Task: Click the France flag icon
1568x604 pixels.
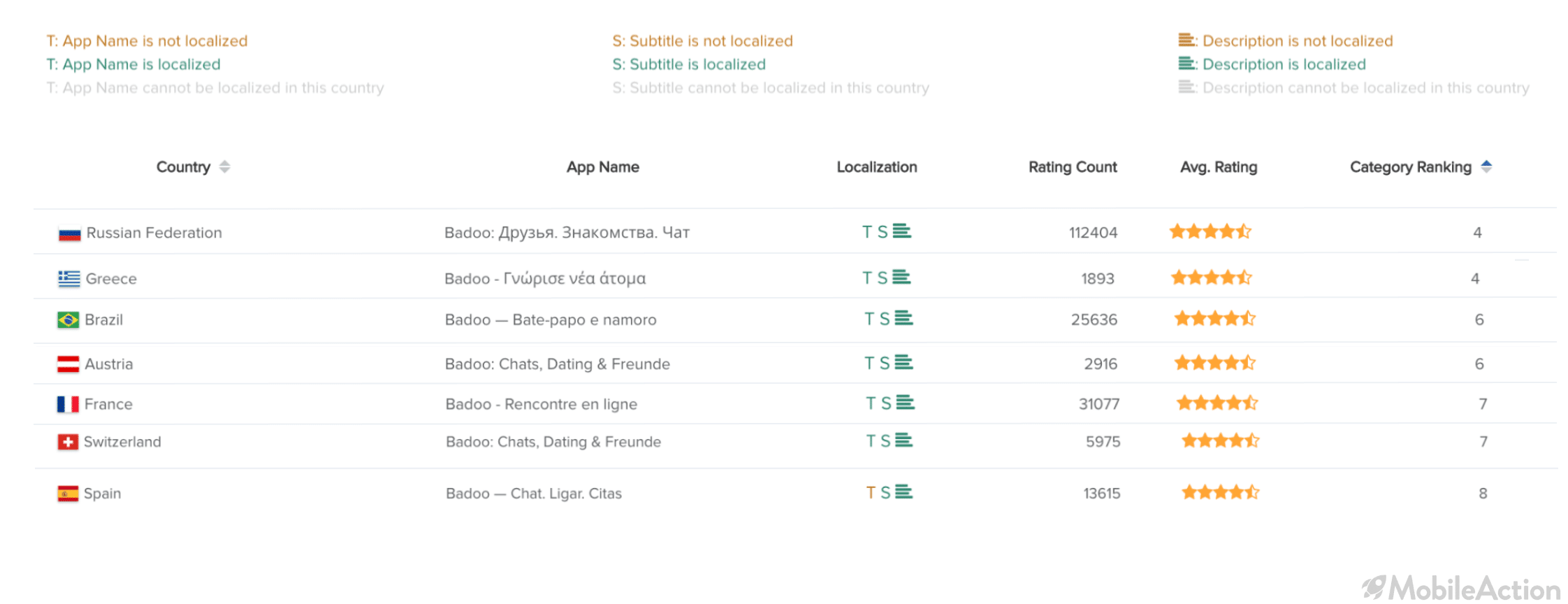Action: click(x=68, y=404)
